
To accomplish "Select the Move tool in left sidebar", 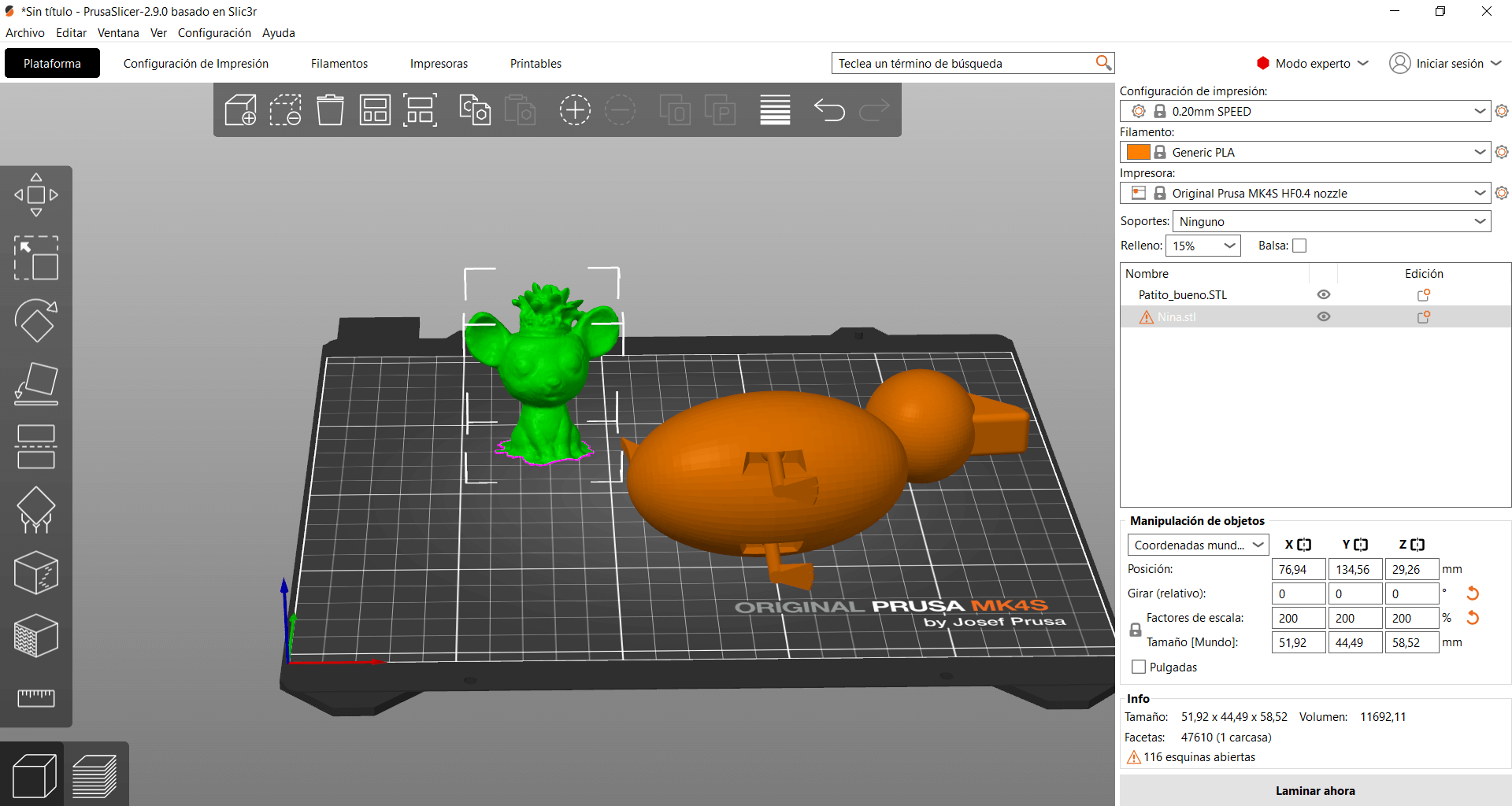I will click(36, 194).
